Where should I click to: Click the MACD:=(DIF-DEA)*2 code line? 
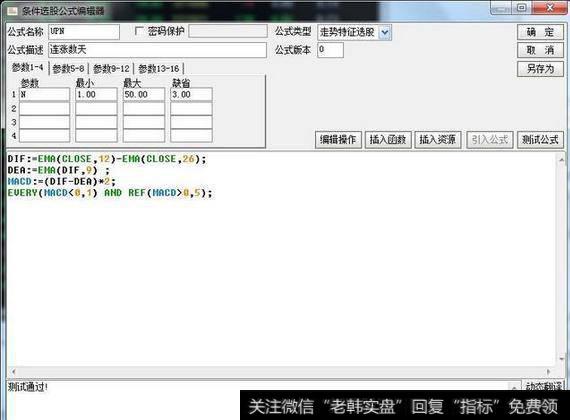click(61, 181)
